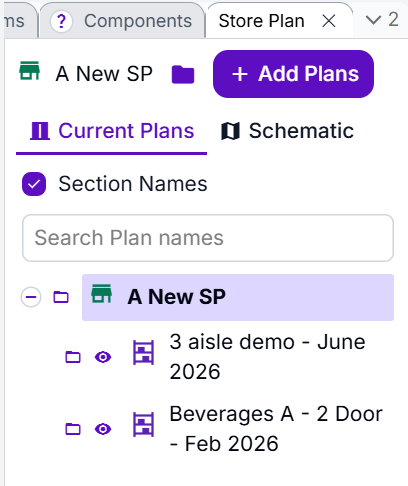Open the Components tab

pyautogui.click(x=122, y=21)
